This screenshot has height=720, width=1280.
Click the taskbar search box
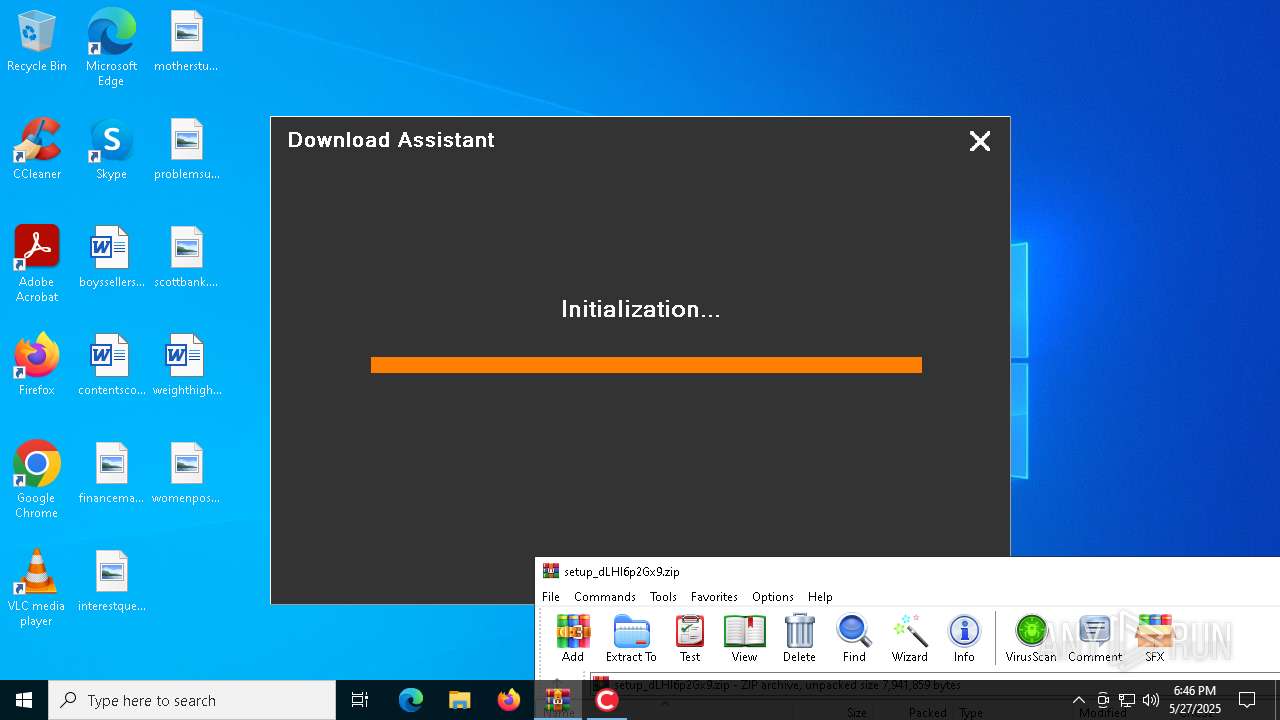pos(192,700)
